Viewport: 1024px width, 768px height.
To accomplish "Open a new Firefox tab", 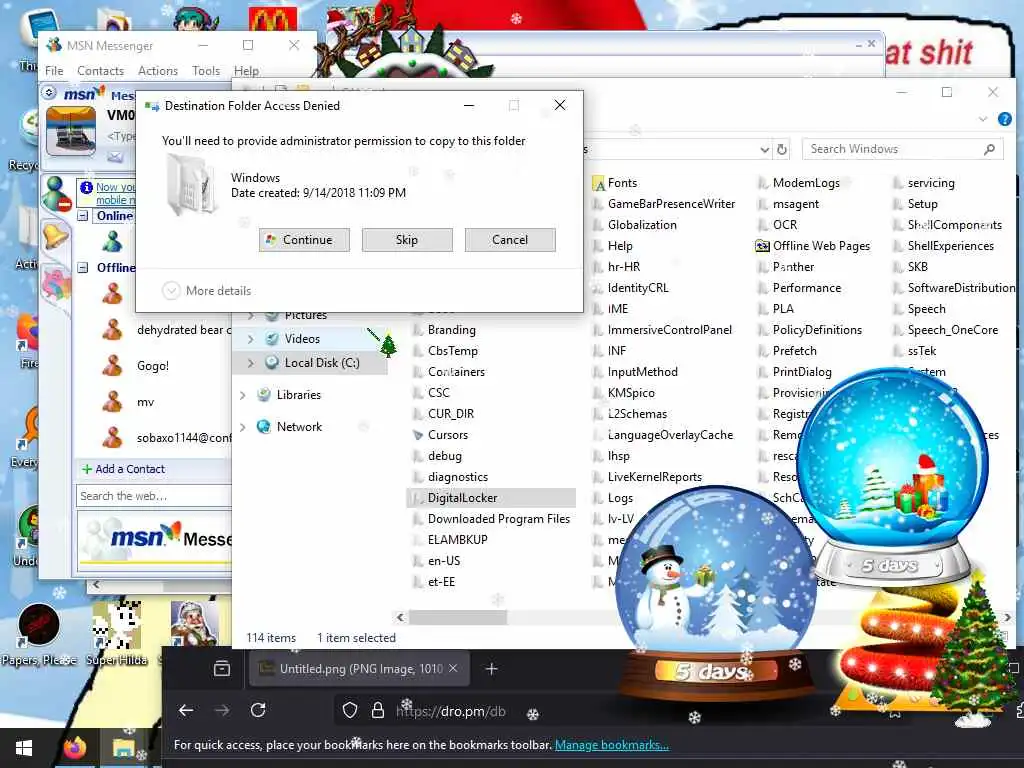I will tap(491, 669).
